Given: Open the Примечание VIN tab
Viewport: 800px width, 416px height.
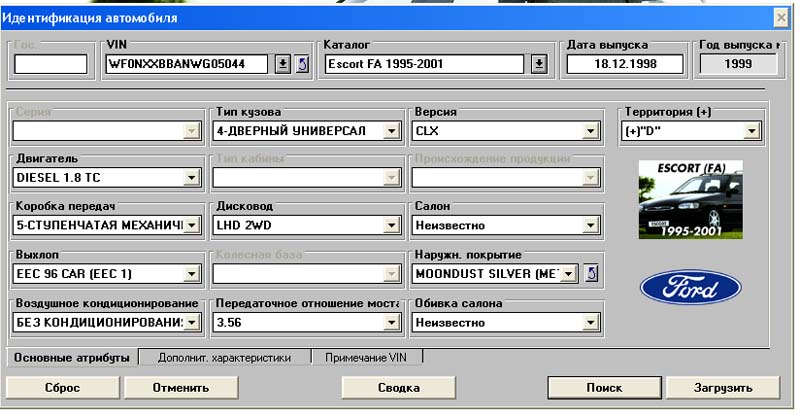Looking at the screenshot, I should [366, 357].
